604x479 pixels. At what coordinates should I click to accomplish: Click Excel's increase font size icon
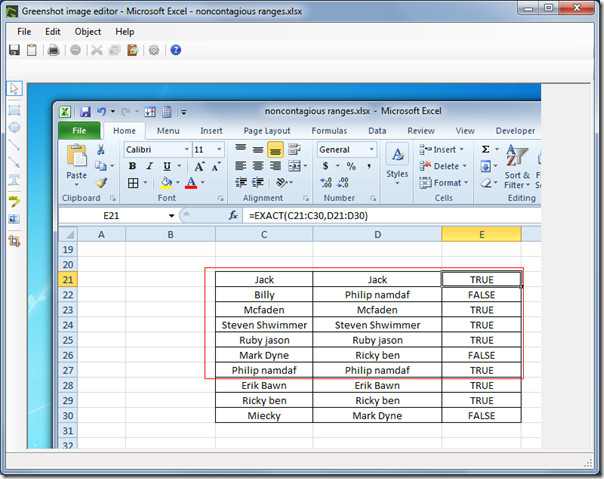(x=199, y=166)
